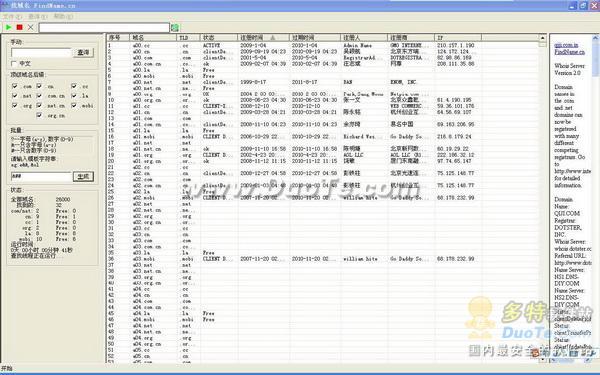Click the X clear icon in the toolbar
This screenshot has height=375, width=600.
31,27
